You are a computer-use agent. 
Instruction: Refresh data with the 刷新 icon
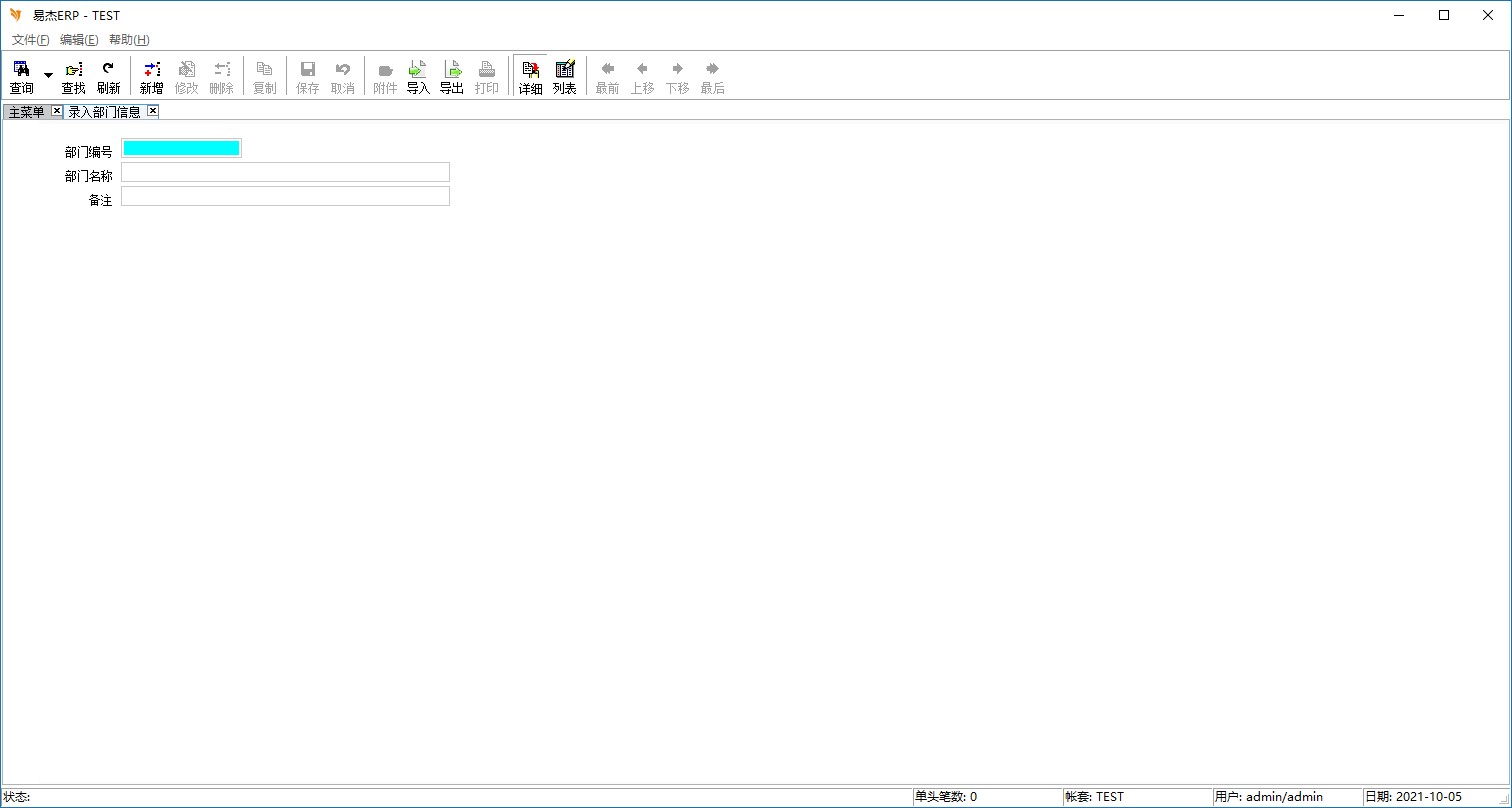[108, 76]
